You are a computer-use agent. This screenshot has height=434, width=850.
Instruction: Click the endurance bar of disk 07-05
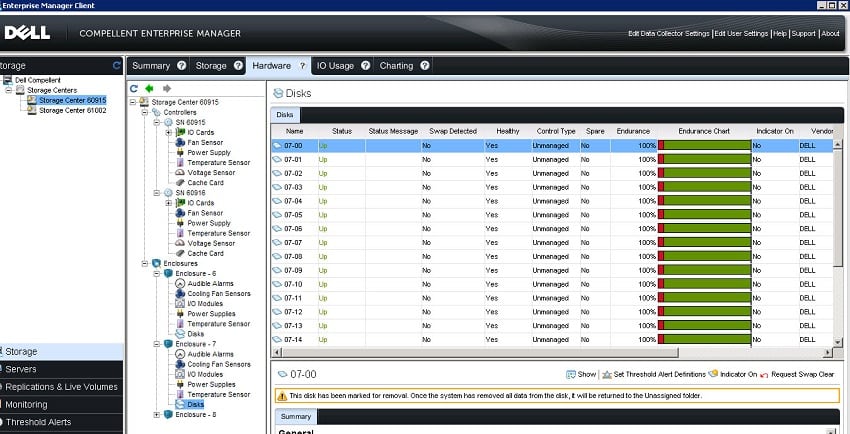point(705,215)
